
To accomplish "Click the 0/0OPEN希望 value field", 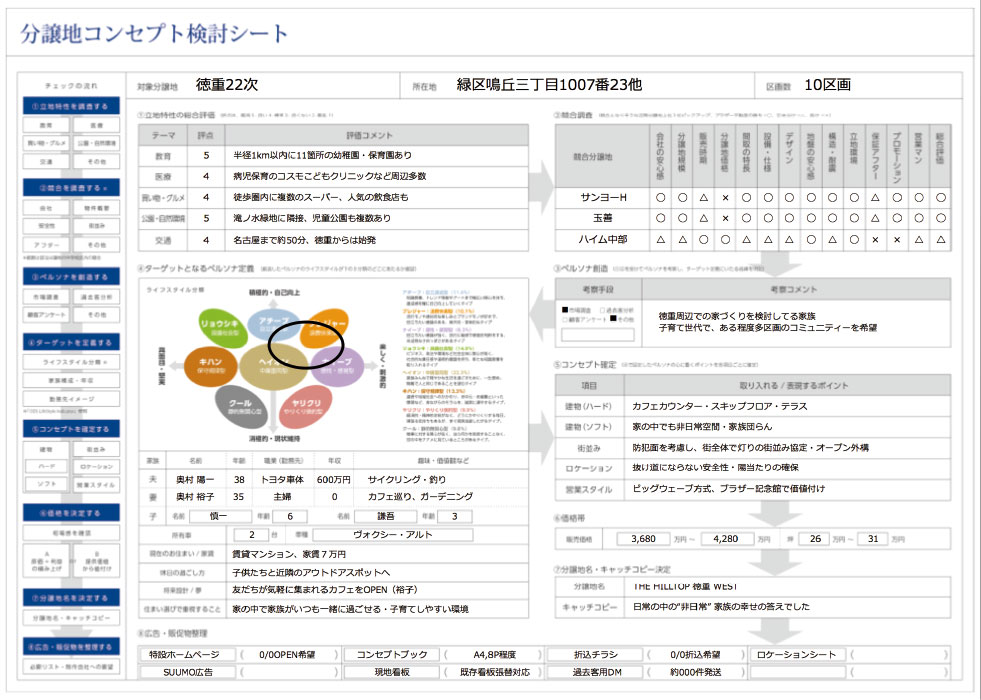I will click(287, 654).
